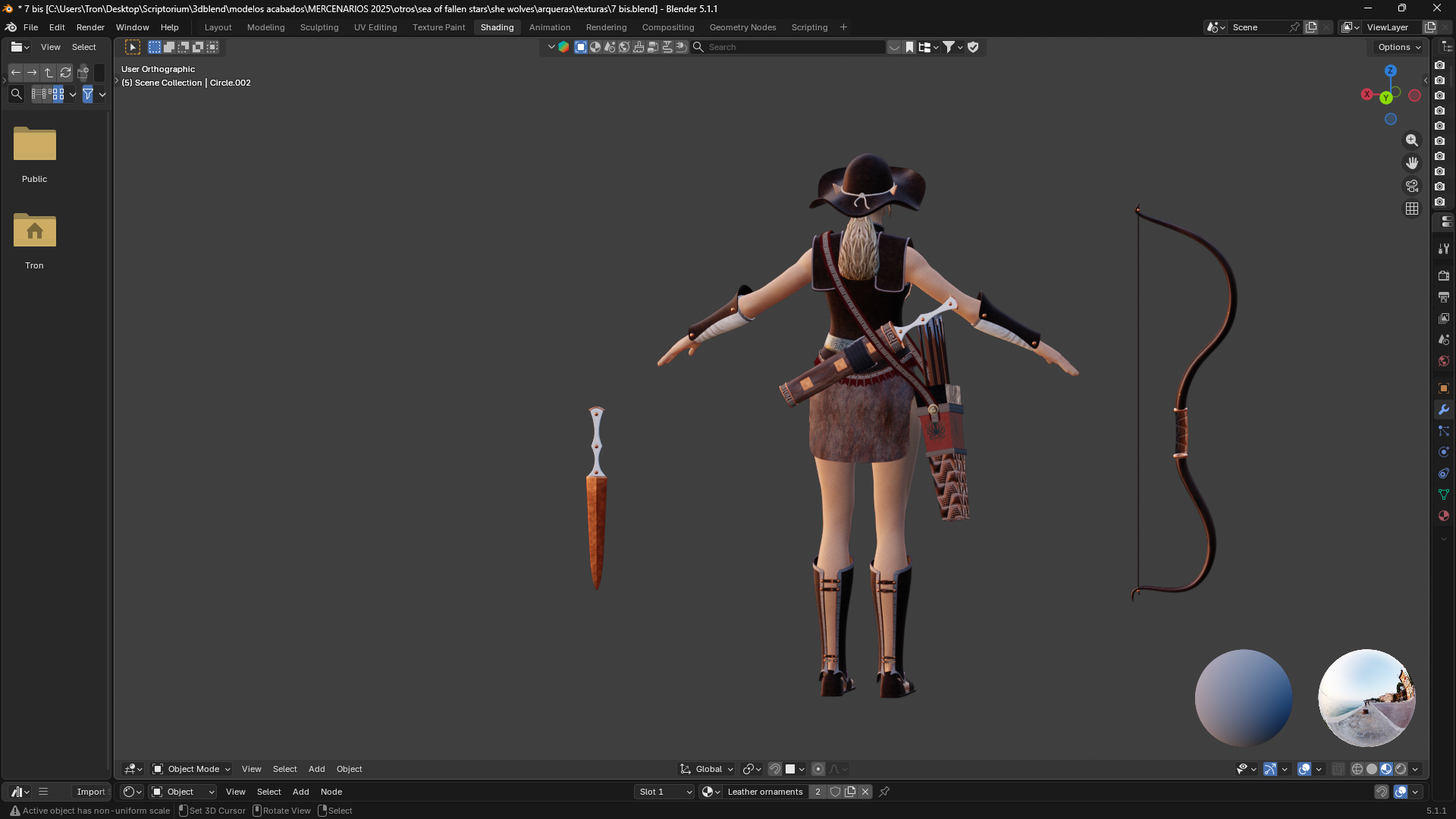Click the Import button
This screenshot has width=1456, height=819.
coord(91,792)
